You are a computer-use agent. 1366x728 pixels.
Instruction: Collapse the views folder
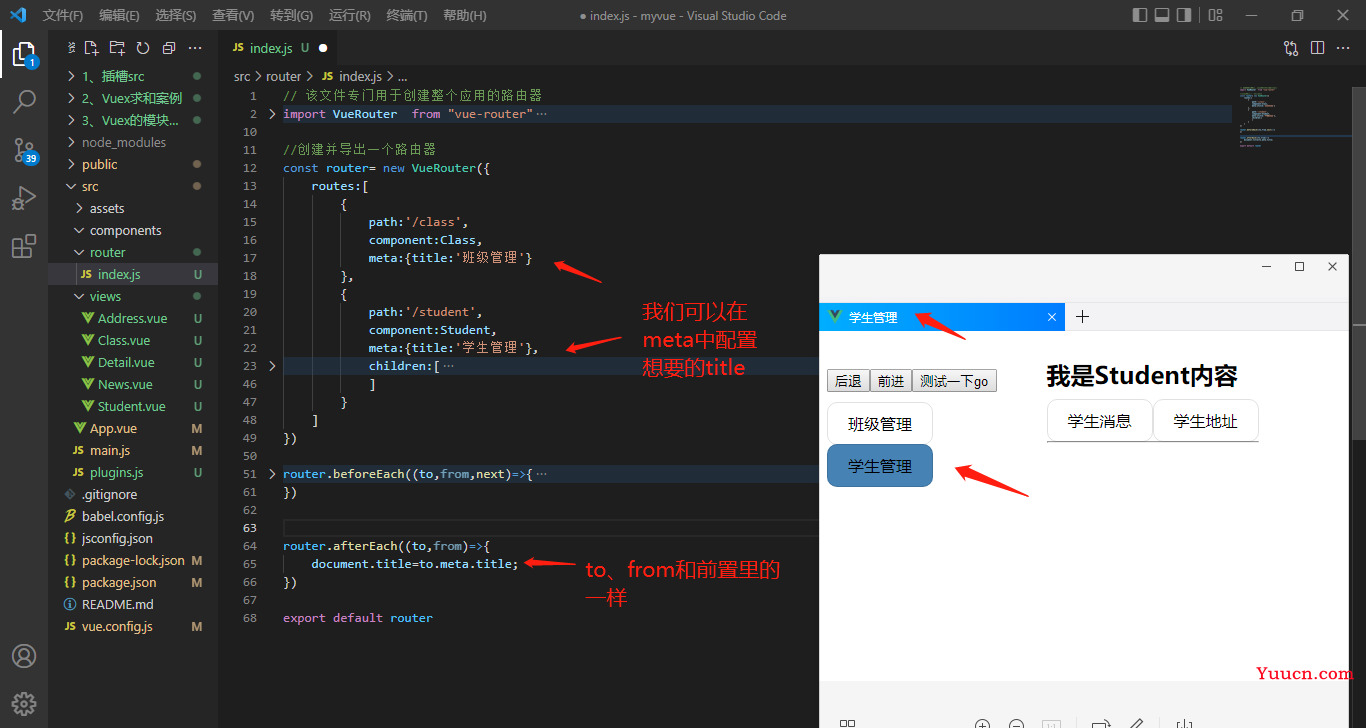tap(133, 296)
